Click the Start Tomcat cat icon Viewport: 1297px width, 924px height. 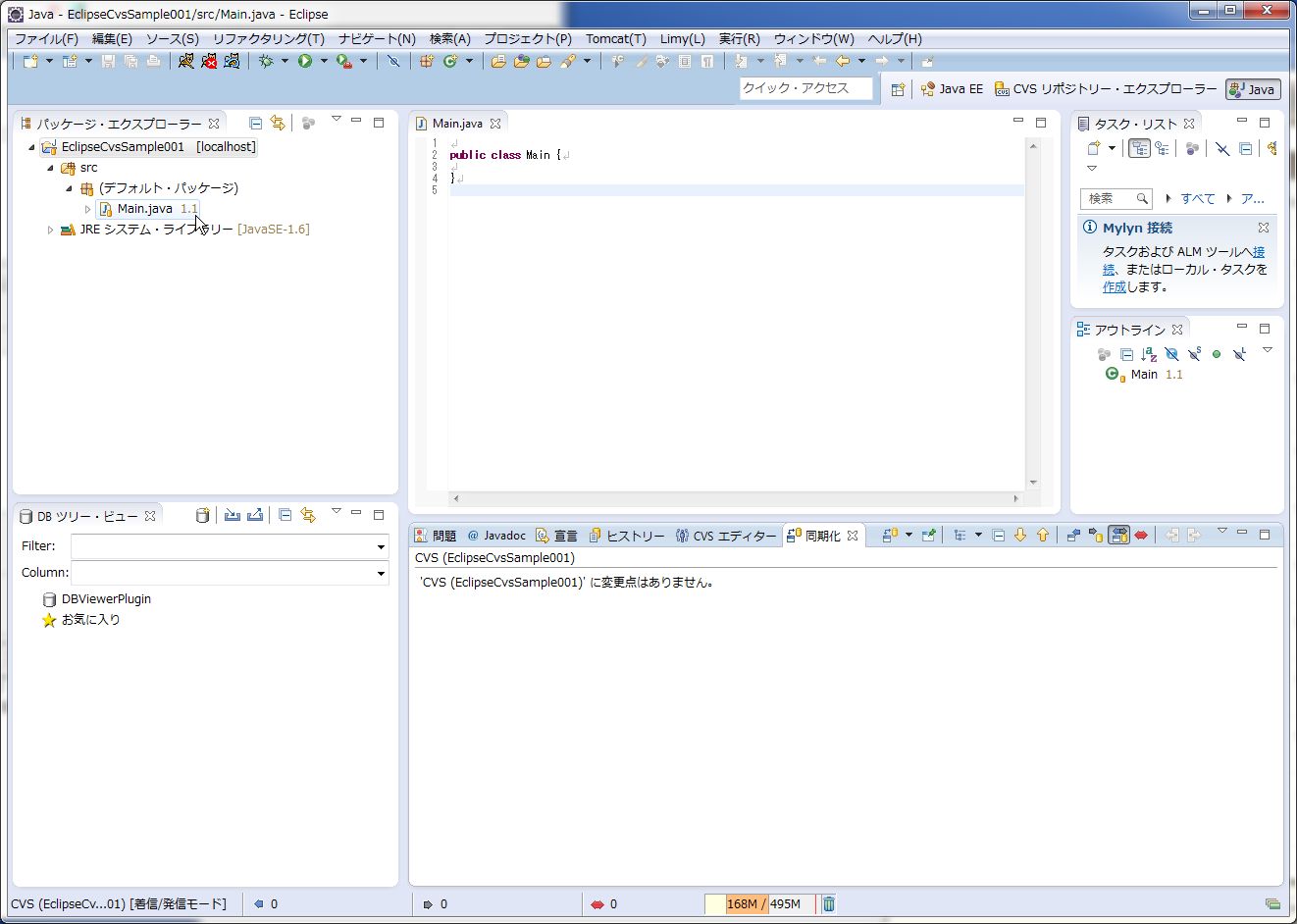186,61
